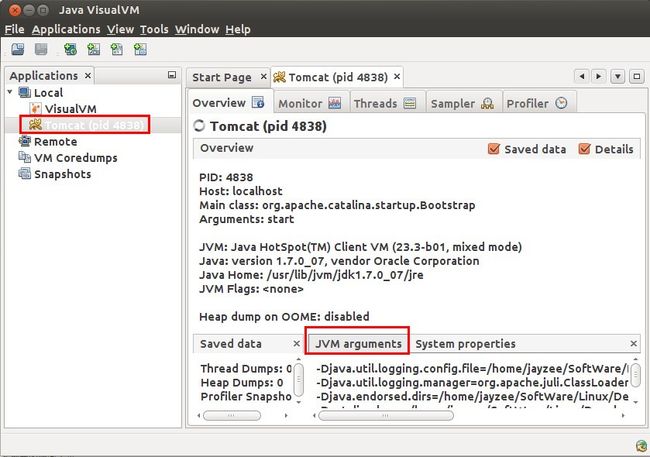
Task: Click the Add Application Snapshot toolbar icon
Action: click(x=140, y=49)
